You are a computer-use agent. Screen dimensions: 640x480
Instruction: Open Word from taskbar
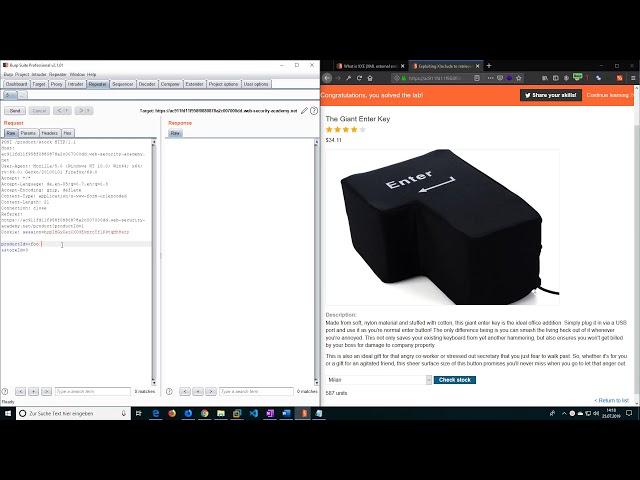(286, 413)
